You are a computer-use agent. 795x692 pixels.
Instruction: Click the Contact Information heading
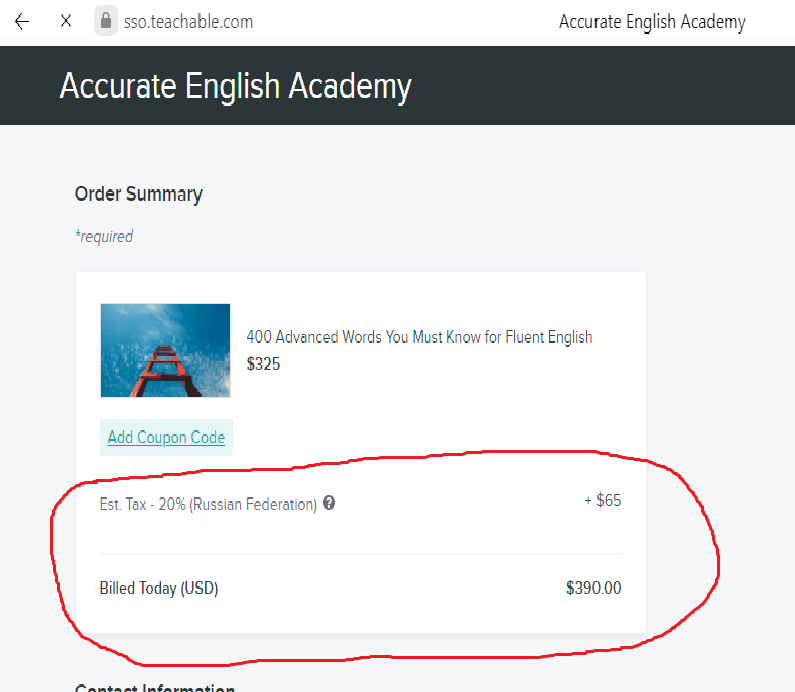(155, 687)
